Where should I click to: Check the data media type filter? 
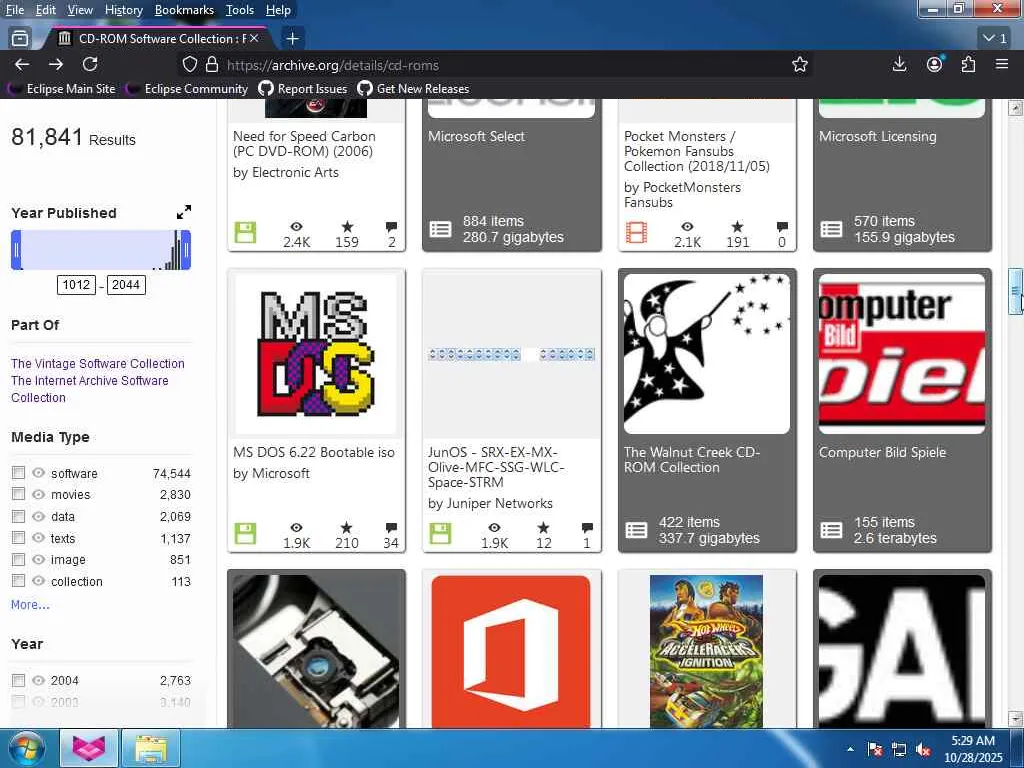(x=18, y=516)
